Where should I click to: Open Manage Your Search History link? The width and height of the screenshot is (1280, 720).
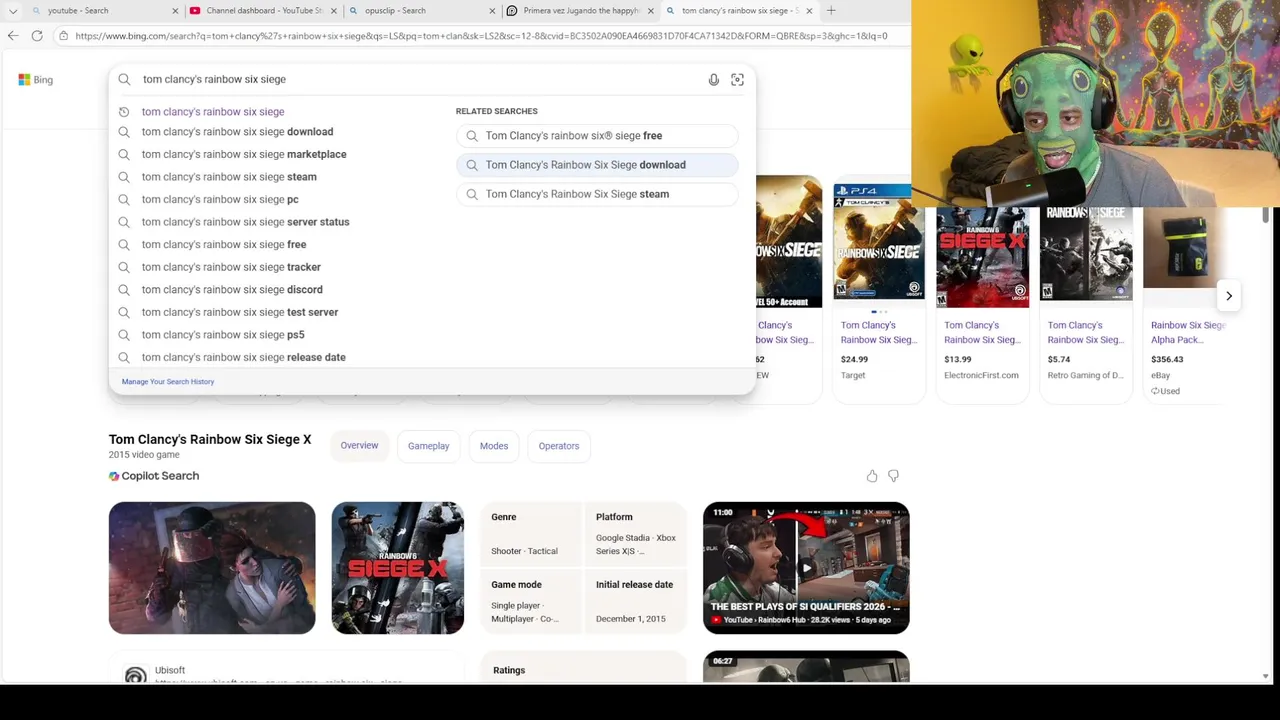pyautogui.click(x=168, y=382)
